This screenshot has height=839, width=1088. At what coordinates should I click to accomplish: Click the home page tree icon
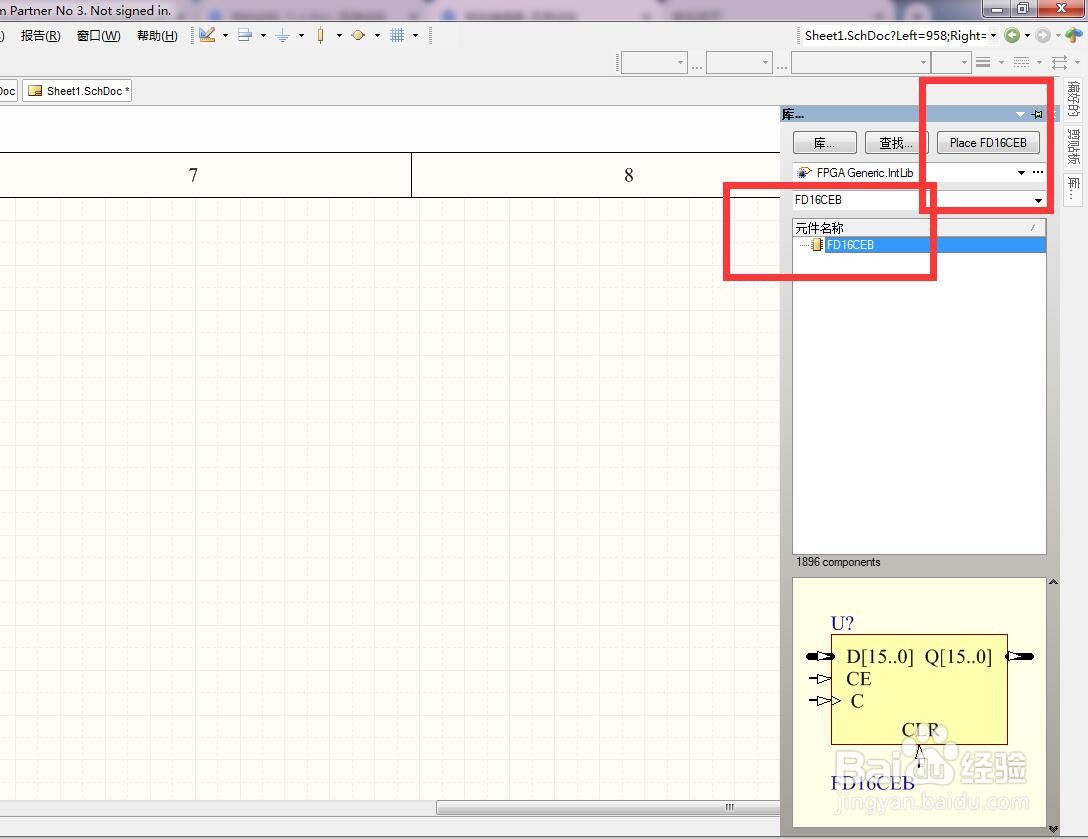(x=1074, y=35)
